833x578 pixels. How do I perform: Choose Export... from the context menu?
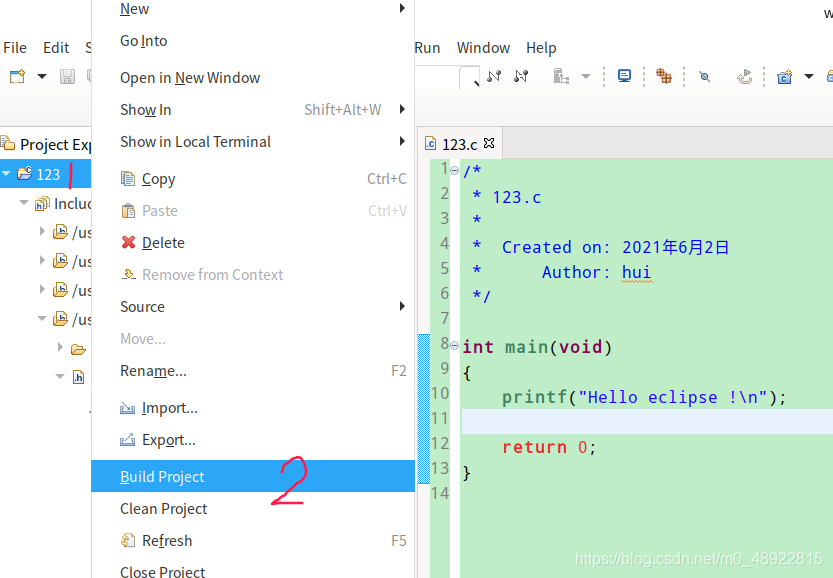(x=253, y=440)
